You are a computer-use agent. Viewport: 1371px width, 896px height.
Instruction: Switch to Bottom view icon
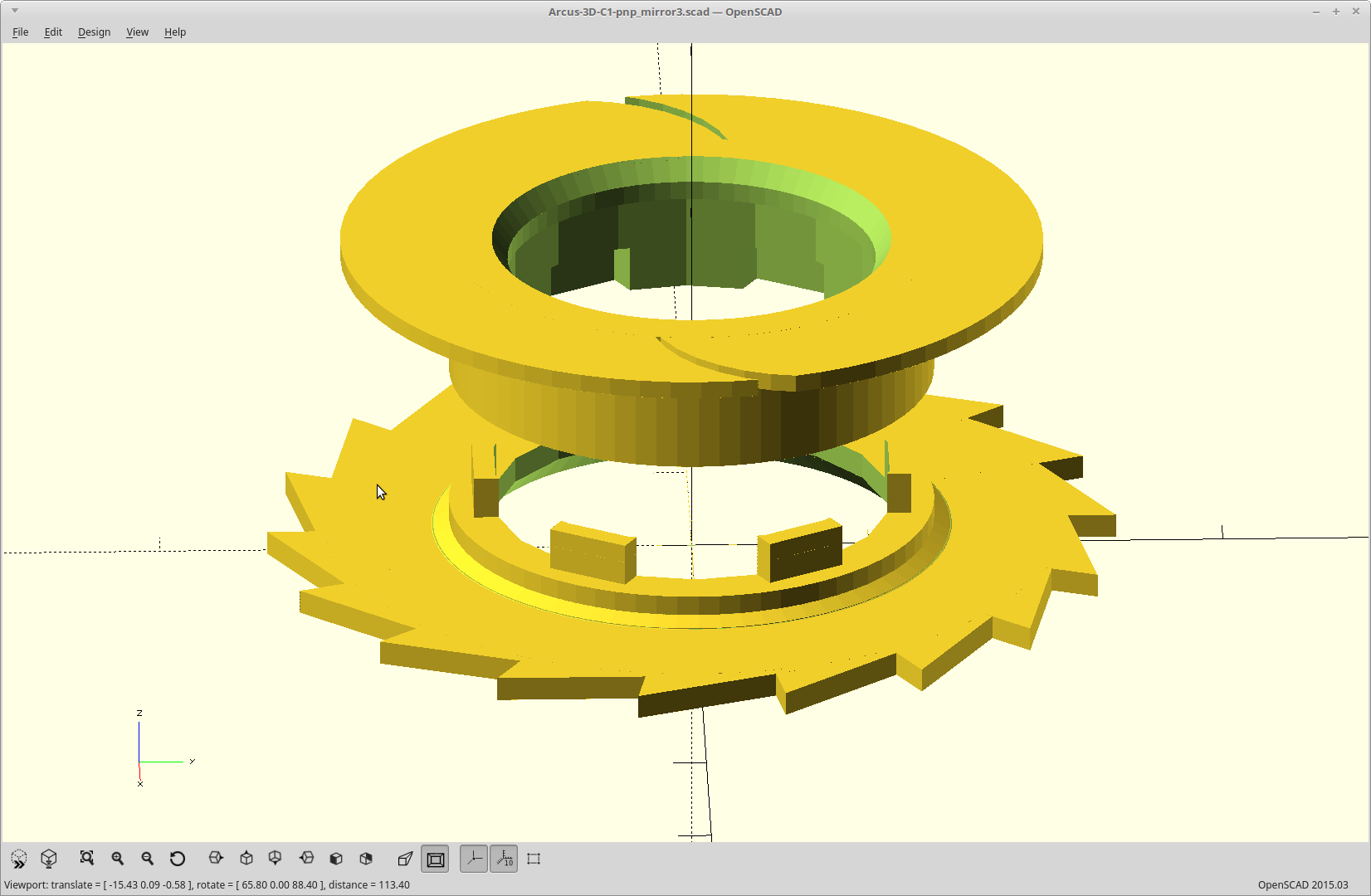click(276, 859)
